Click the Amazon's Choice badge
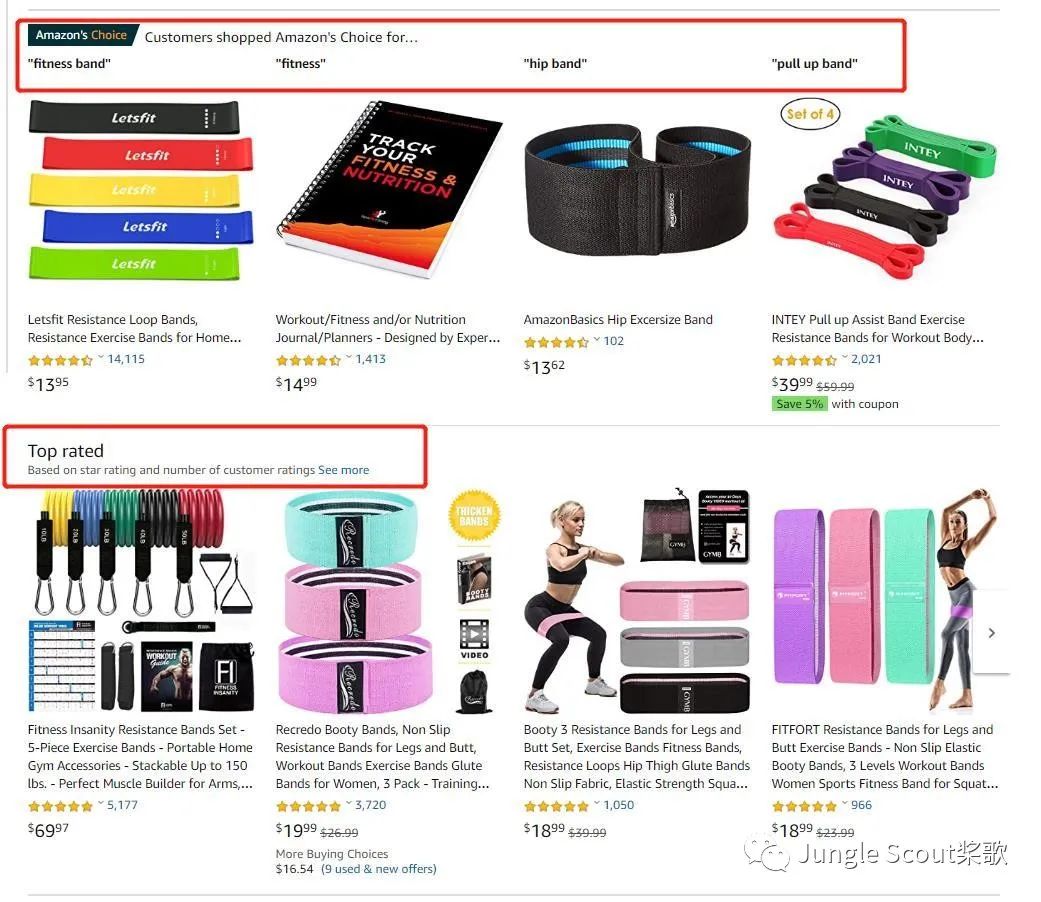Screen dimensions: 1041x902 83,35
